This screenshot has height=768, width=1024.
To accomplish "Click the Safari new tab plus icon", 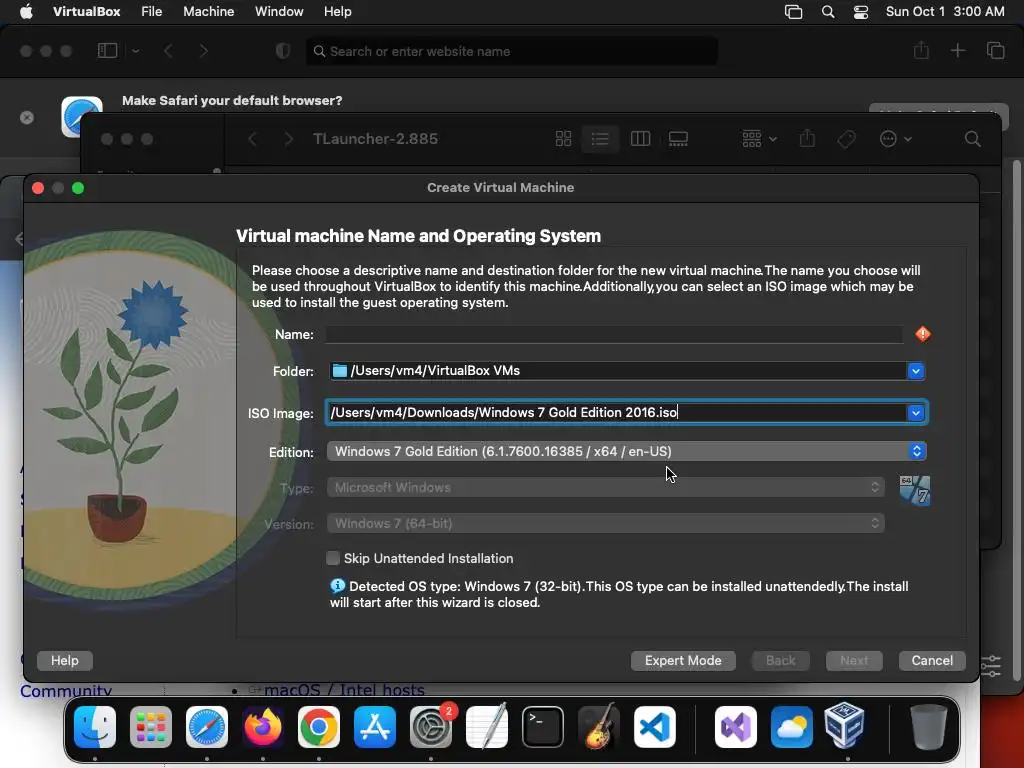I will click(957, 50).
